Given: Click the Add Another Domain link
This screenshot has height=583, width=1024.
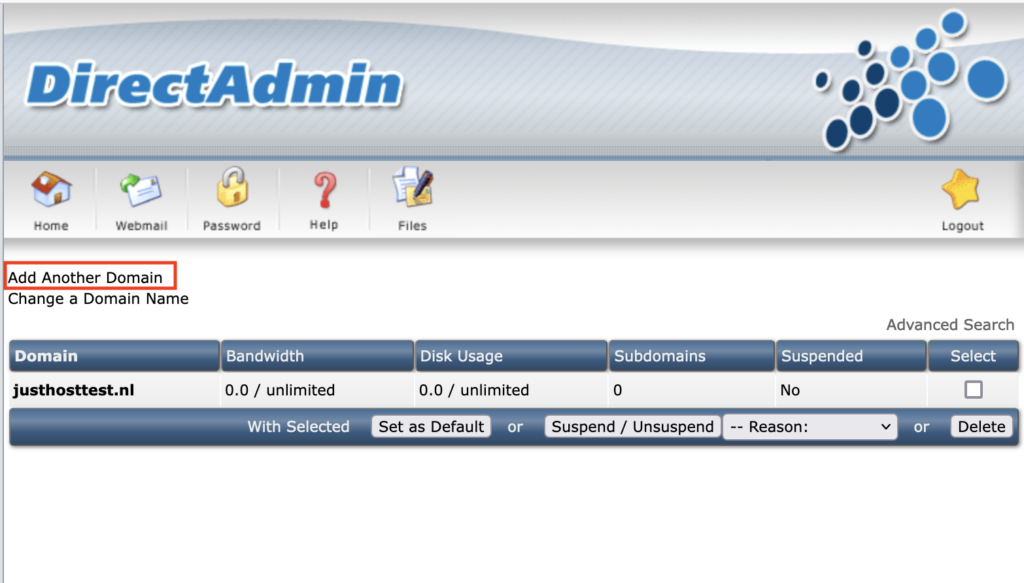Looking at the screenshot, I should click(x=85, y=277).
